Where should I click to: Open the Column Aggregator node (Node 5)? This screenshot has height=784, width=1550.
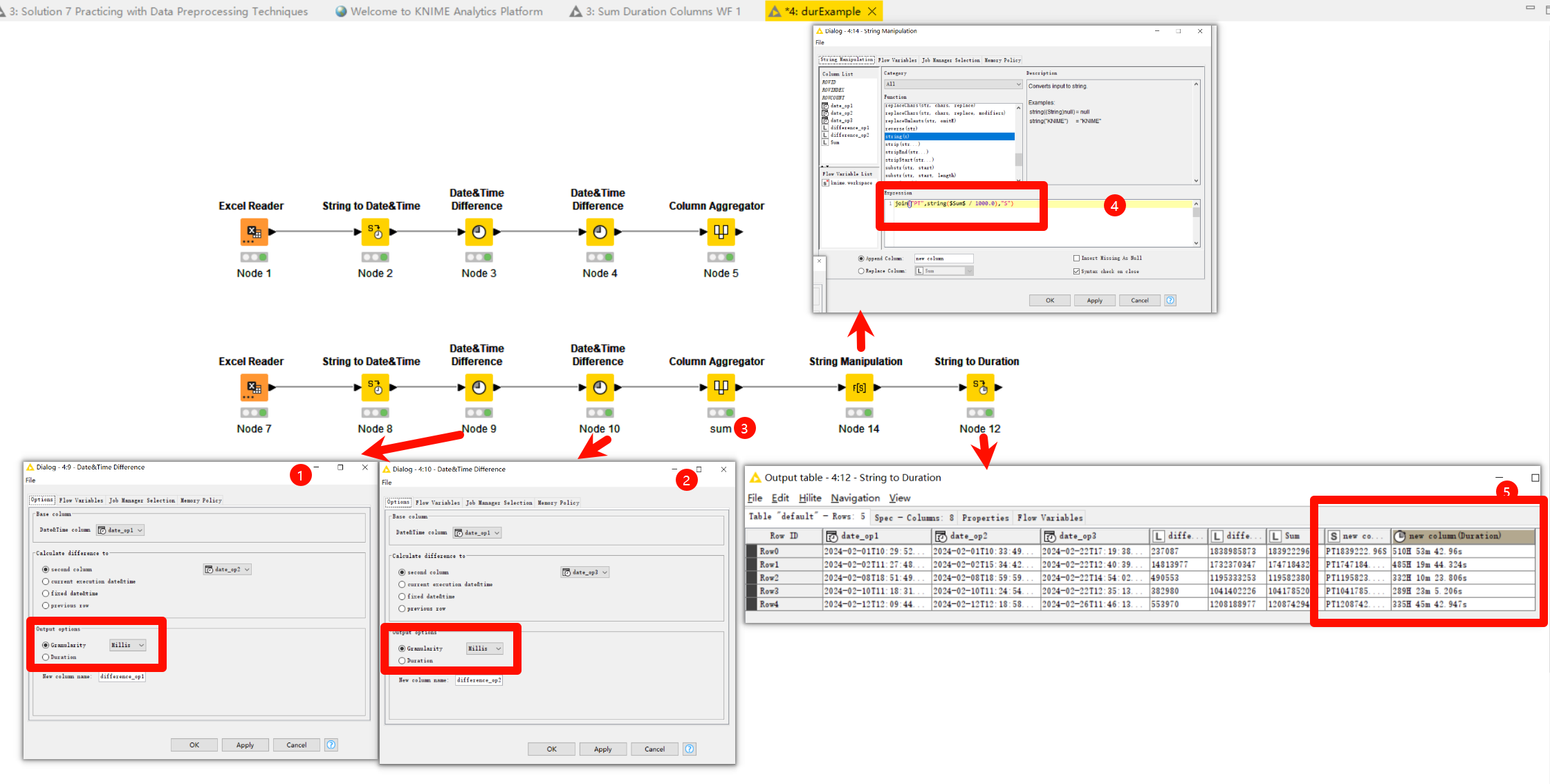(721, 232)
